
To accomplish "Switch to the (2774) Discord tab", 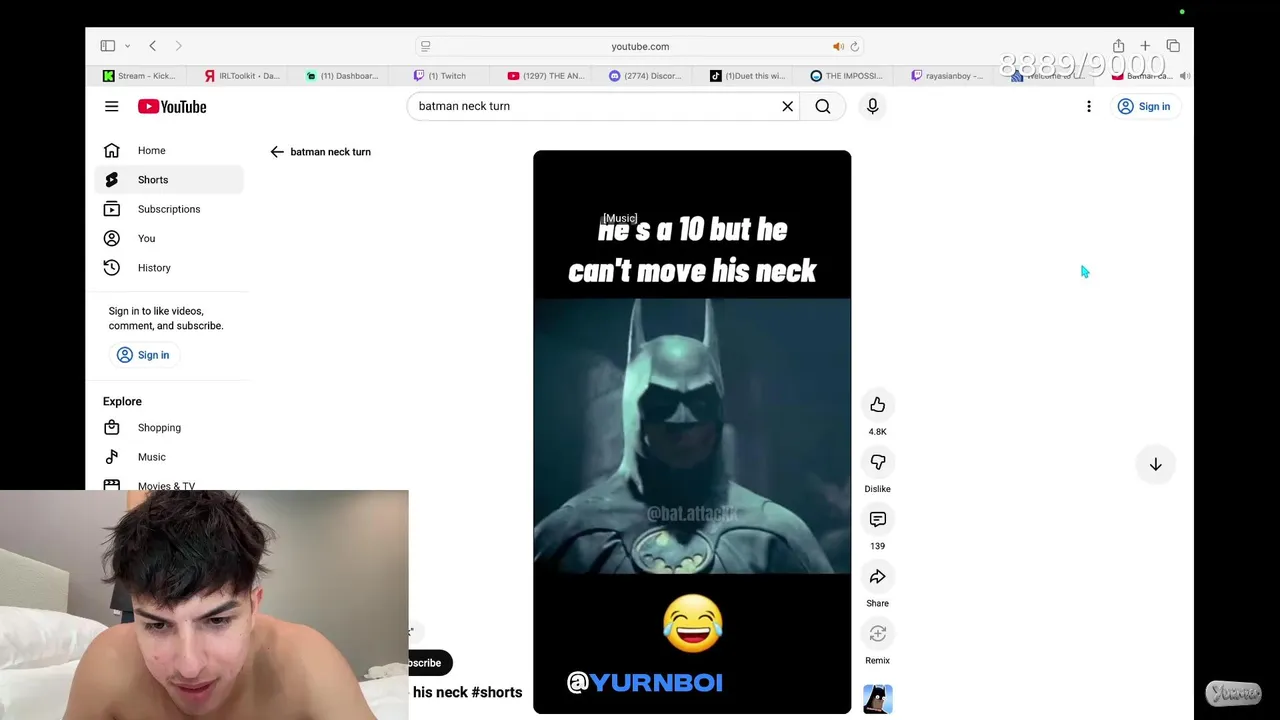I will [646, 76].
